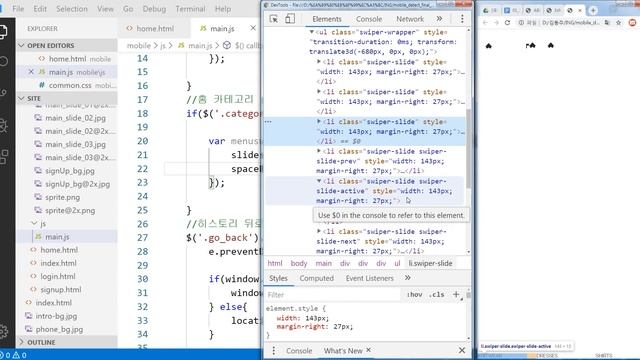Go back in the Chrome window
The width and height of the screenshot is (640, 360).
pos(485,23)
